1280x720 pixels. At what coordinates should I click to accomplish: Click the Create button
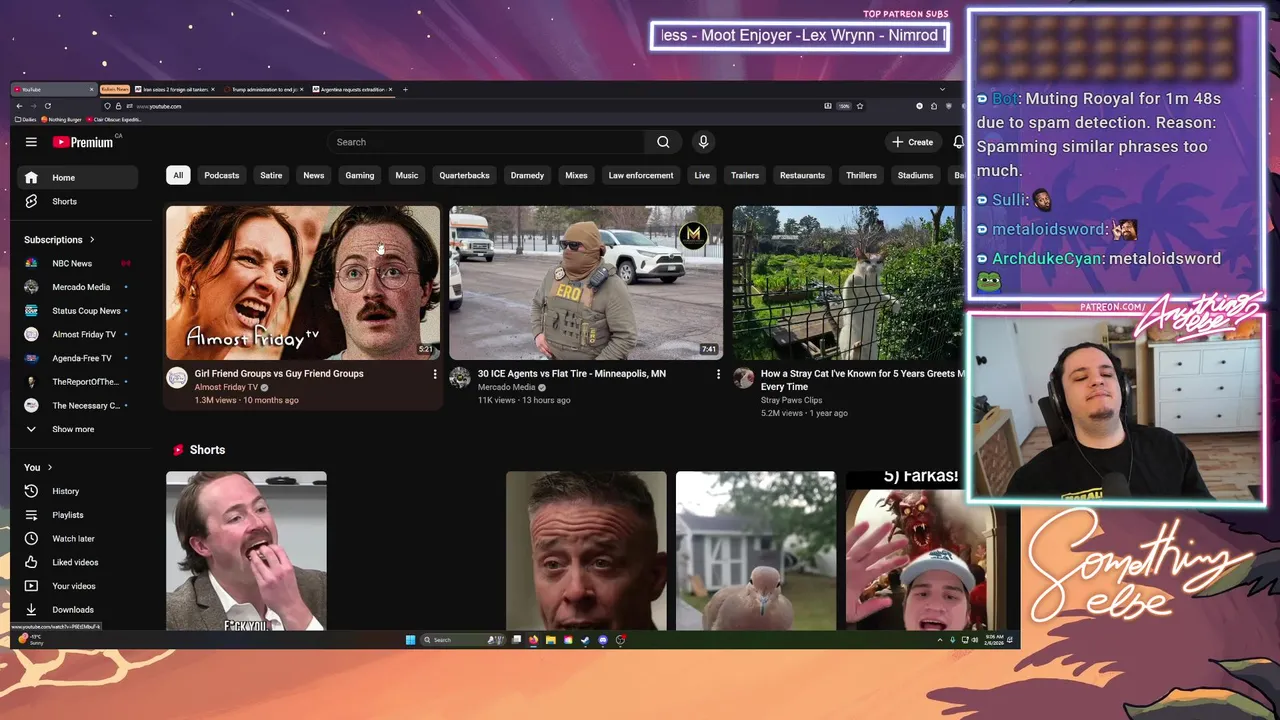coord(913,142)
